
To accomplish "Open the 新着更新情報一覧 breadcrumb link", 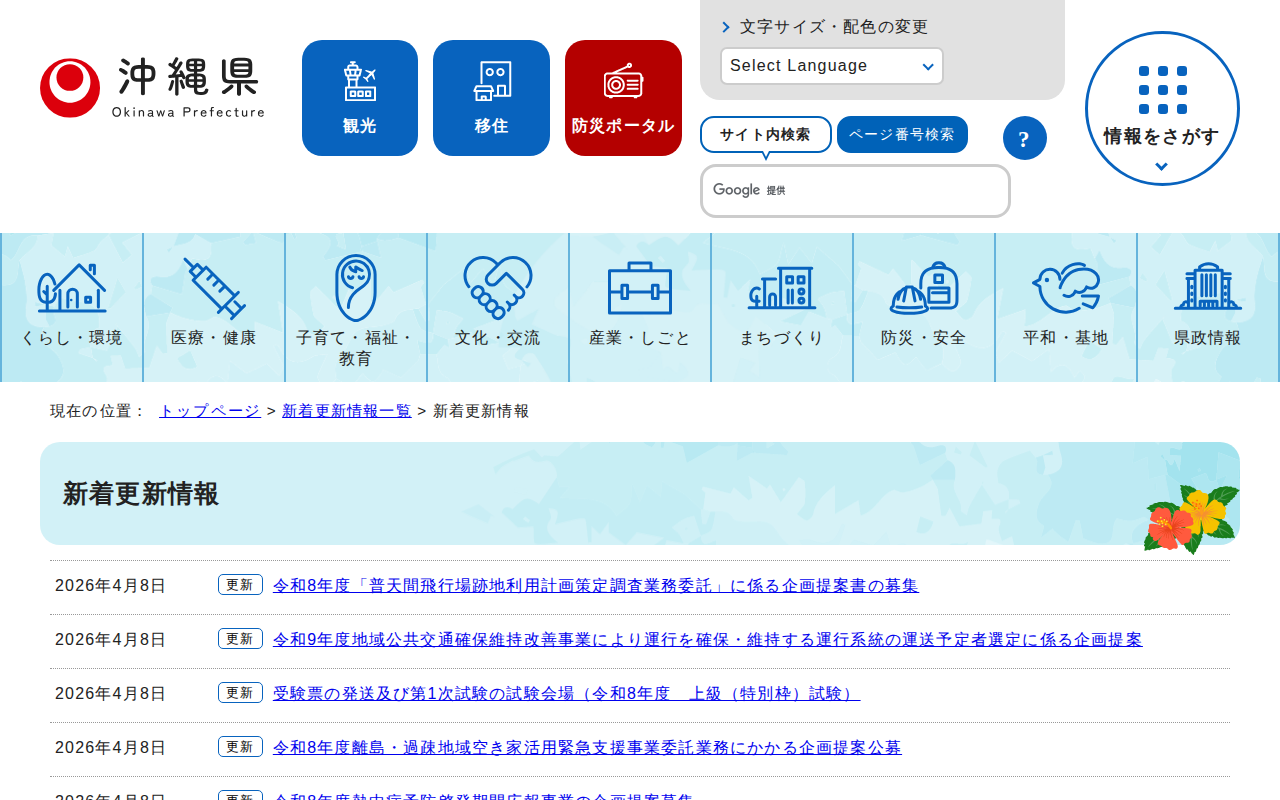I will pyautogui.click(x=346, y=411).
